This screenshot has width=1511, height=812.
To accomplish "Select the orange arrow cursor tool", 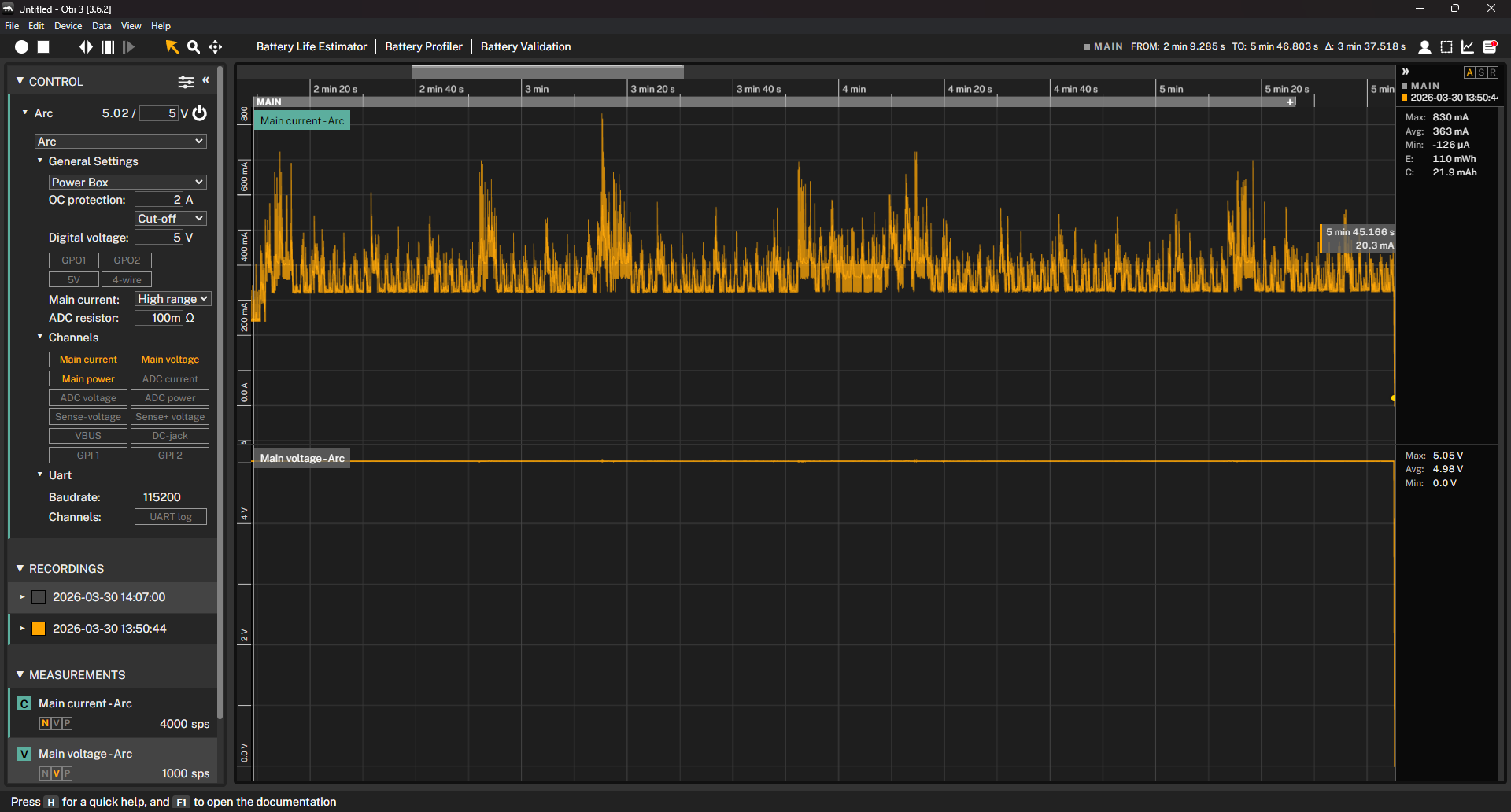I will (172, 47).
